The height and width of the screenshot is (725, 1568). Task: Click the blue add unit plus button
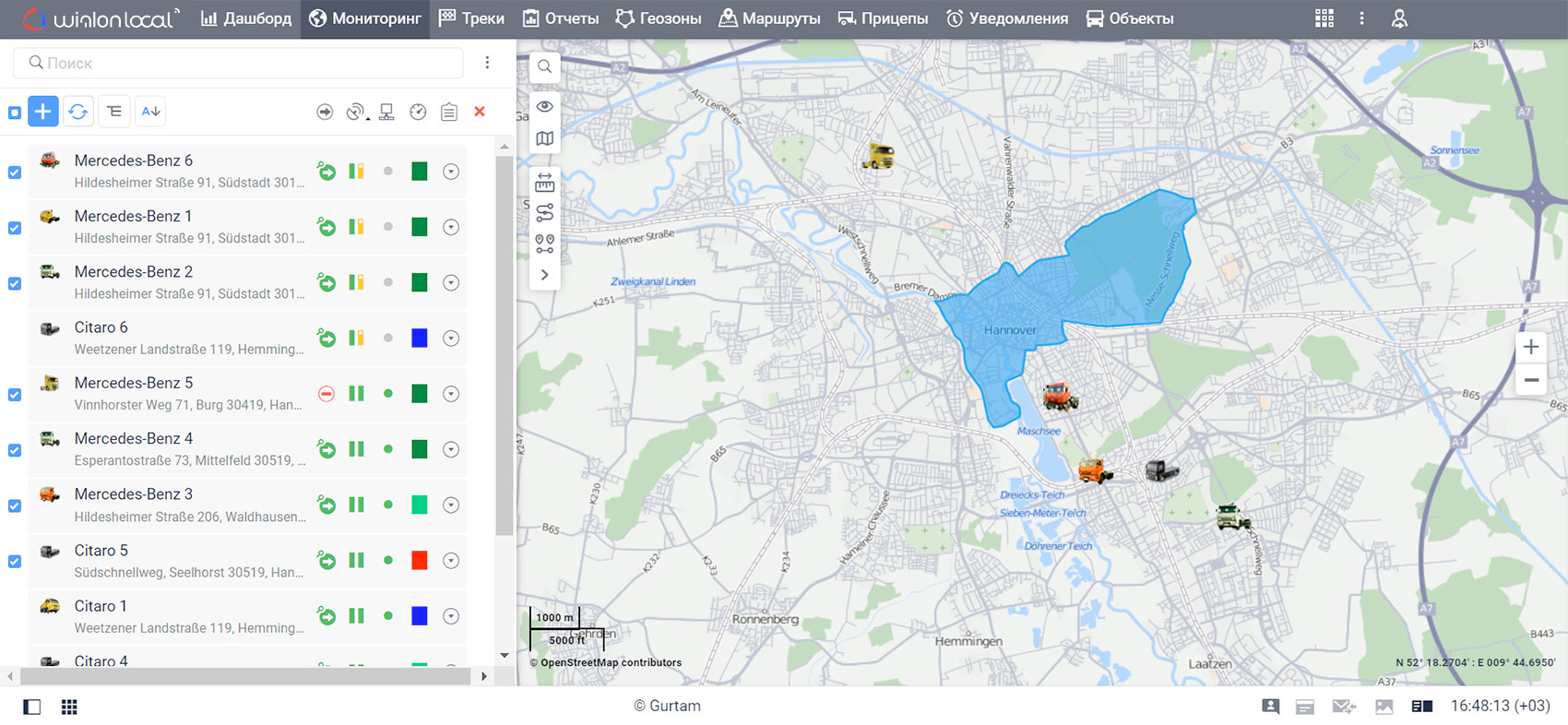pyautogui.click(x=43, y=112)
